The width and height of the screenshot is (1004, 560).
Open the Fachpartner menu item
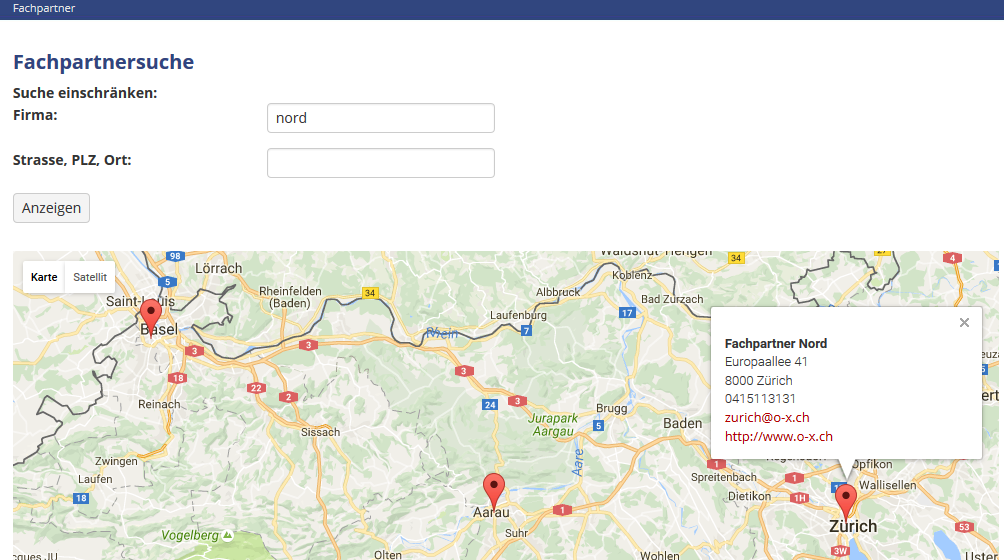pyautogui.click(x=44, y=8)
